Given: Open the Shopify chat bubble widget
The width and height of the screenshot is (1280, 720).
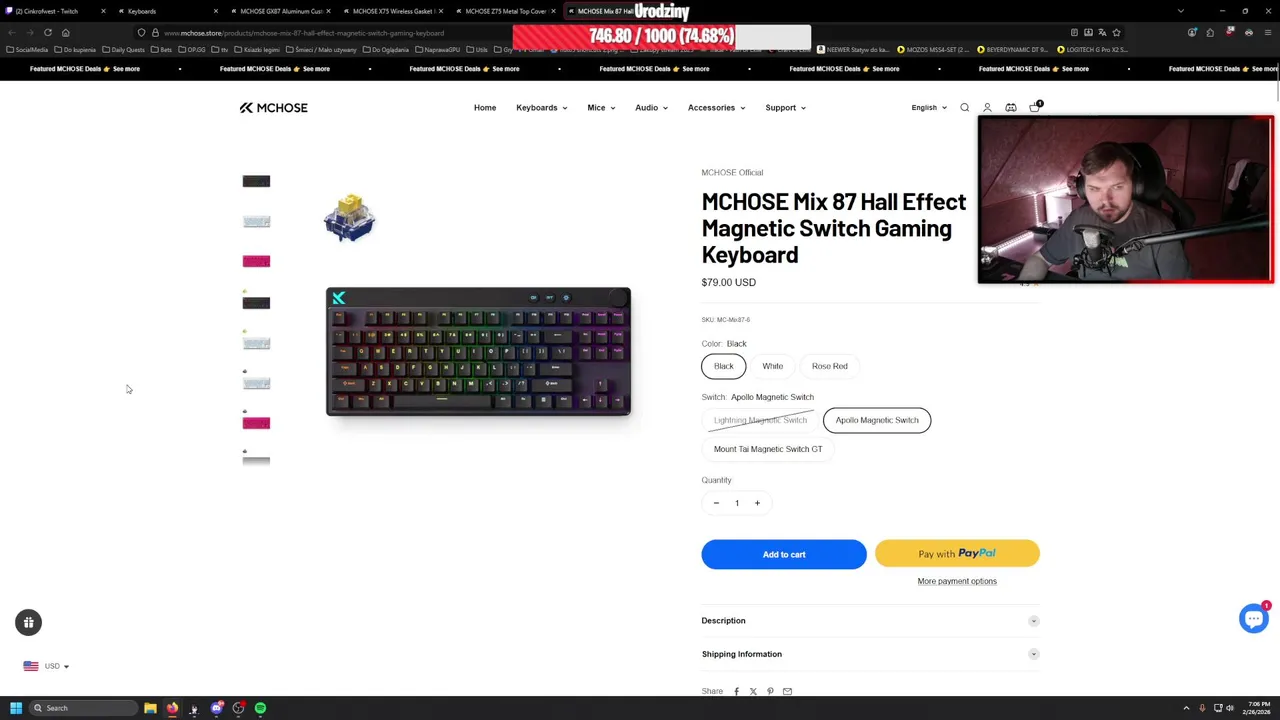Looking at the screenshot, I should pos(1254,619).
